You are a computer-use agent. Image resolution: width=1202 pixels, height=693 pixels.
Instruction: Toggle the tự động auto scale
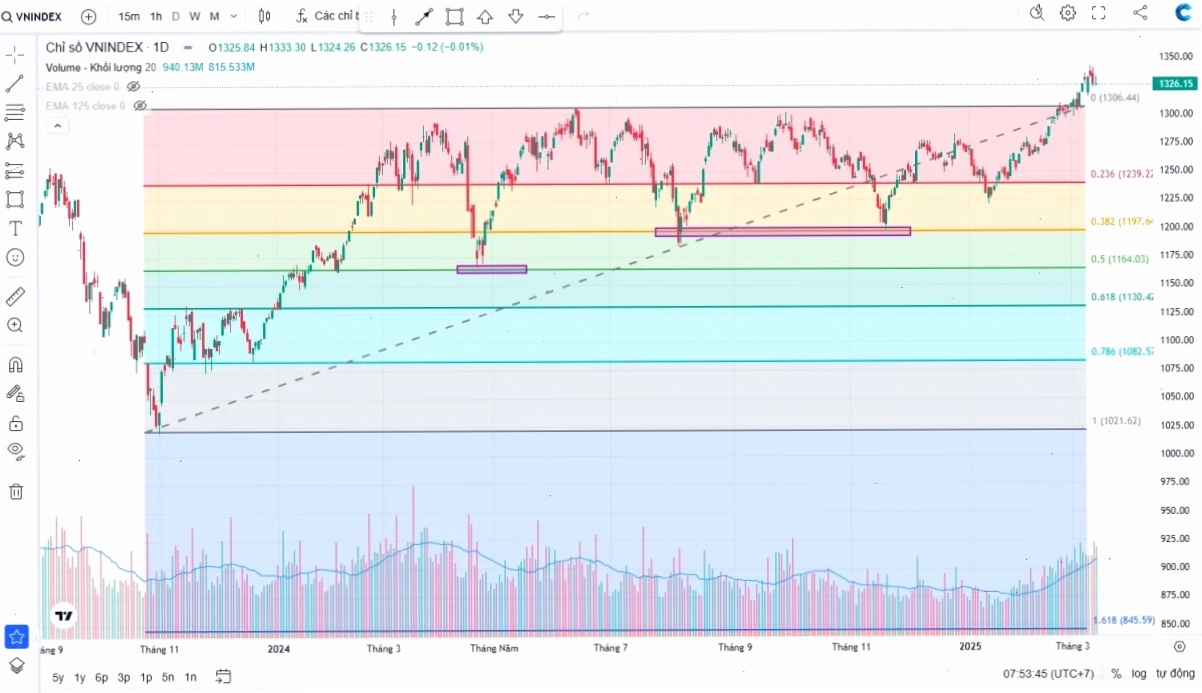[x=1175, y=674]
